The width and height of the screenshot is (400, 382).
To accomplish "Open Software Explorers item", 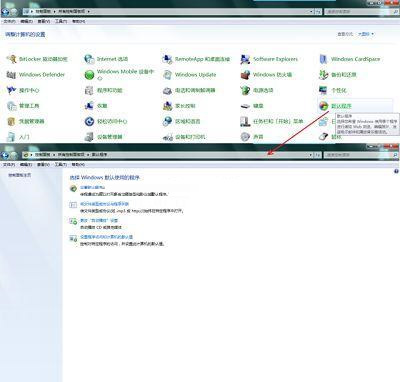I will pos(269,59).
